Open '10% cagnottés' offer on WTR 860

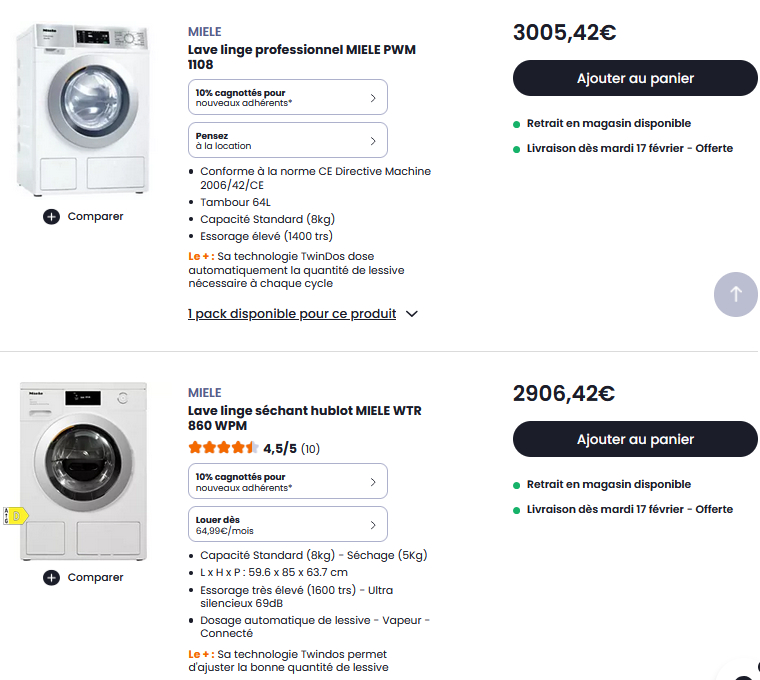[x=287, y=482]
